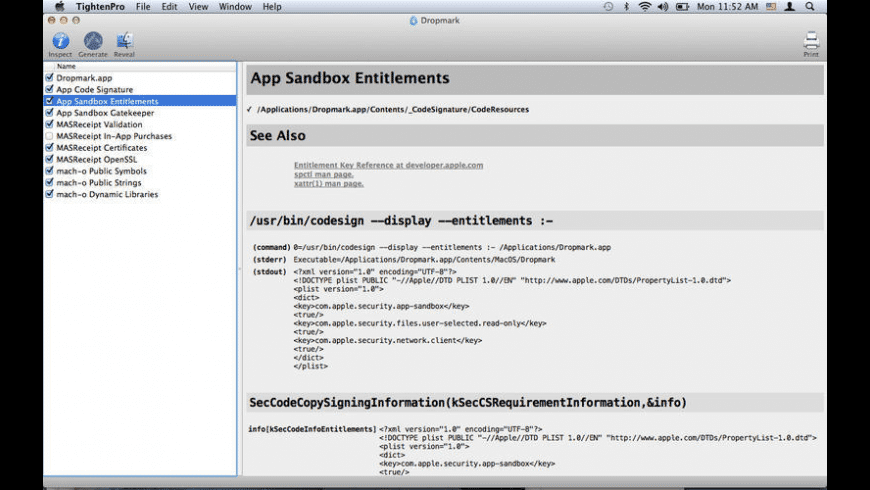Viewport: 870px width, 490px height.
Task: Click the Inspect toolbar icon
Action: (x=60, y=41)
